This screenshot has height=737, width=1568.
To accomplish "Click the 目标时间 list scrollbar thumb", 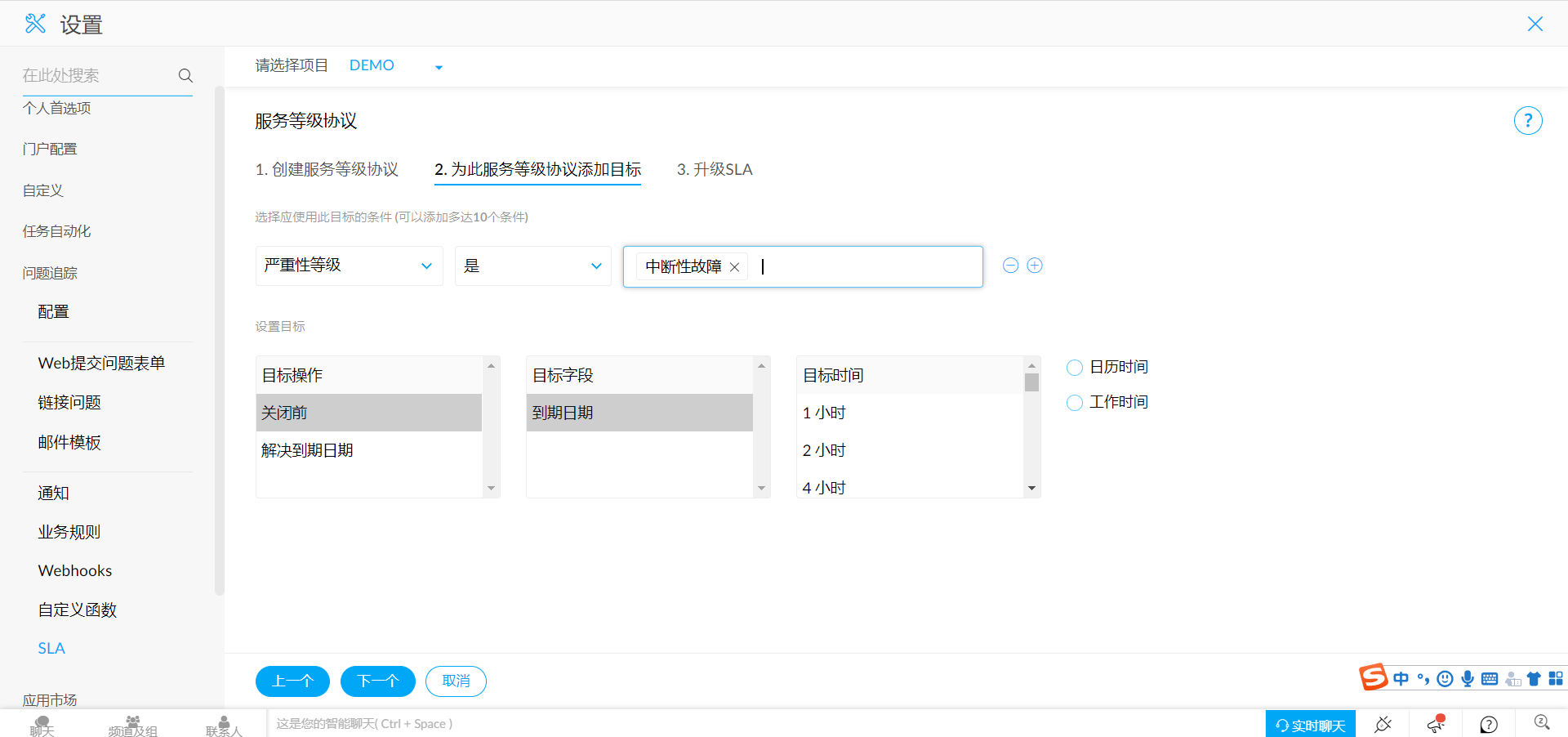I will coord(1031,382).
